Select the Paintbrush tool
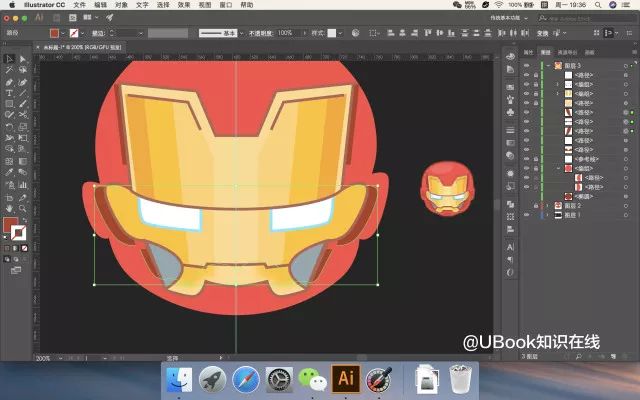 [23, 104]
